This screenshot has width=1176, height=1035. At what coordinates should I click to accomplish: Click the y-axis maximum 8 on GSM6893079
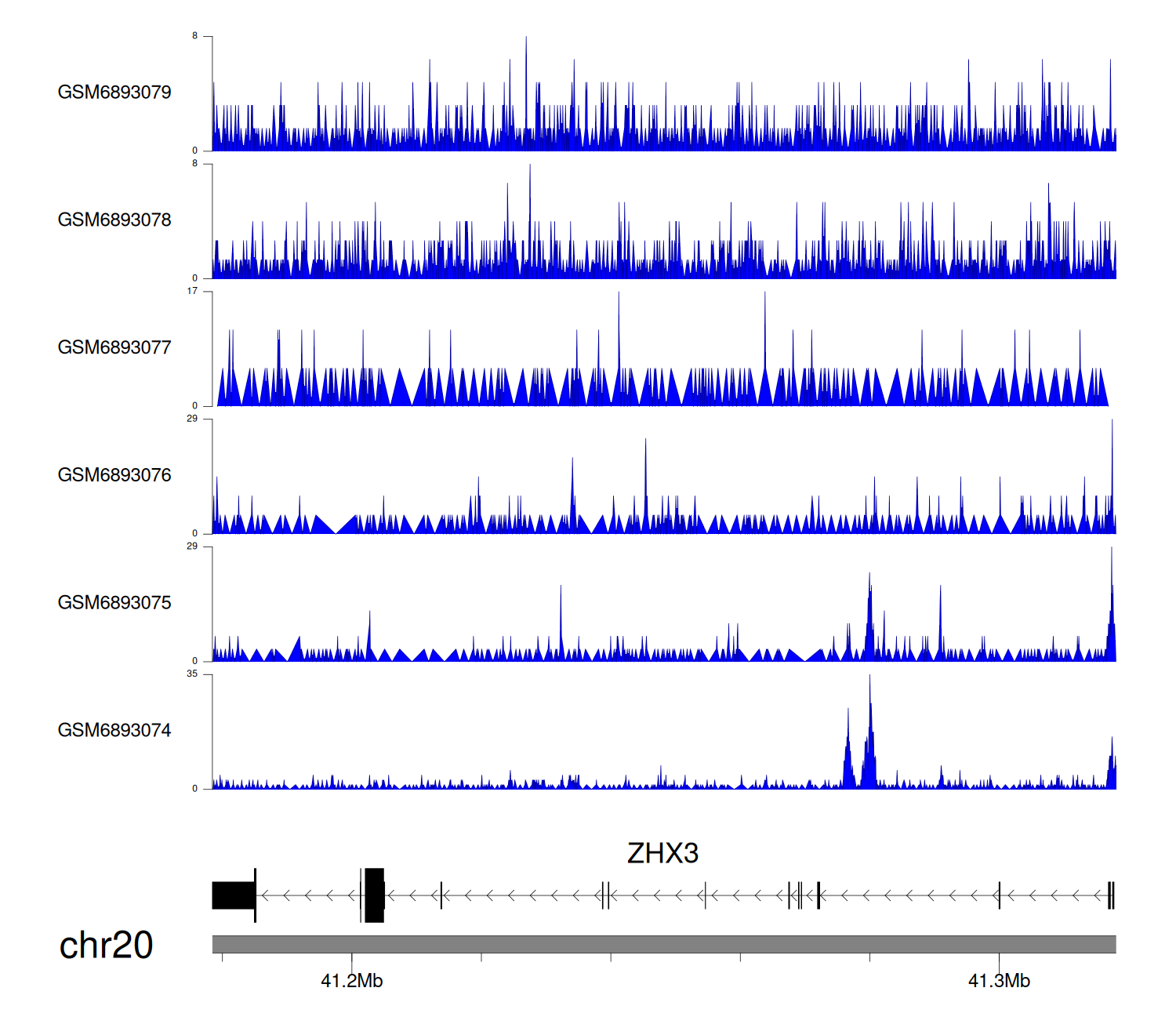[194, 36]
